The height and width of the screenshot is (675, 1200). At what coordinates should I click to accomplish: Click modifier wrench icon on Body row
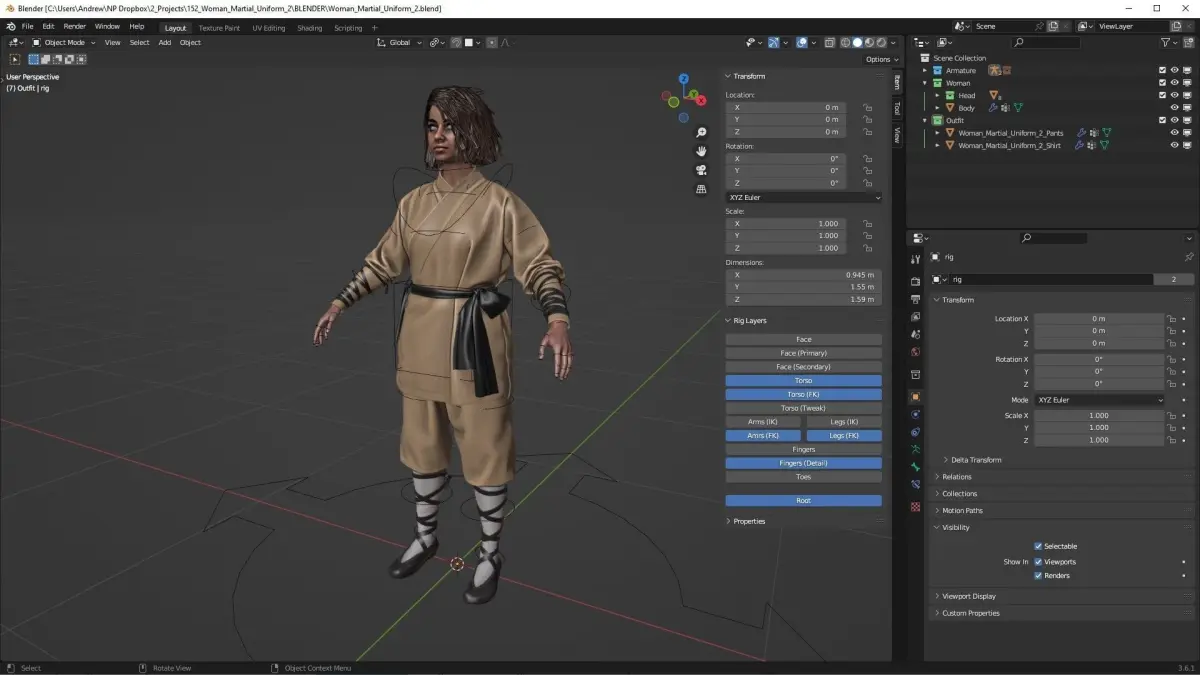tap(993, 108)
